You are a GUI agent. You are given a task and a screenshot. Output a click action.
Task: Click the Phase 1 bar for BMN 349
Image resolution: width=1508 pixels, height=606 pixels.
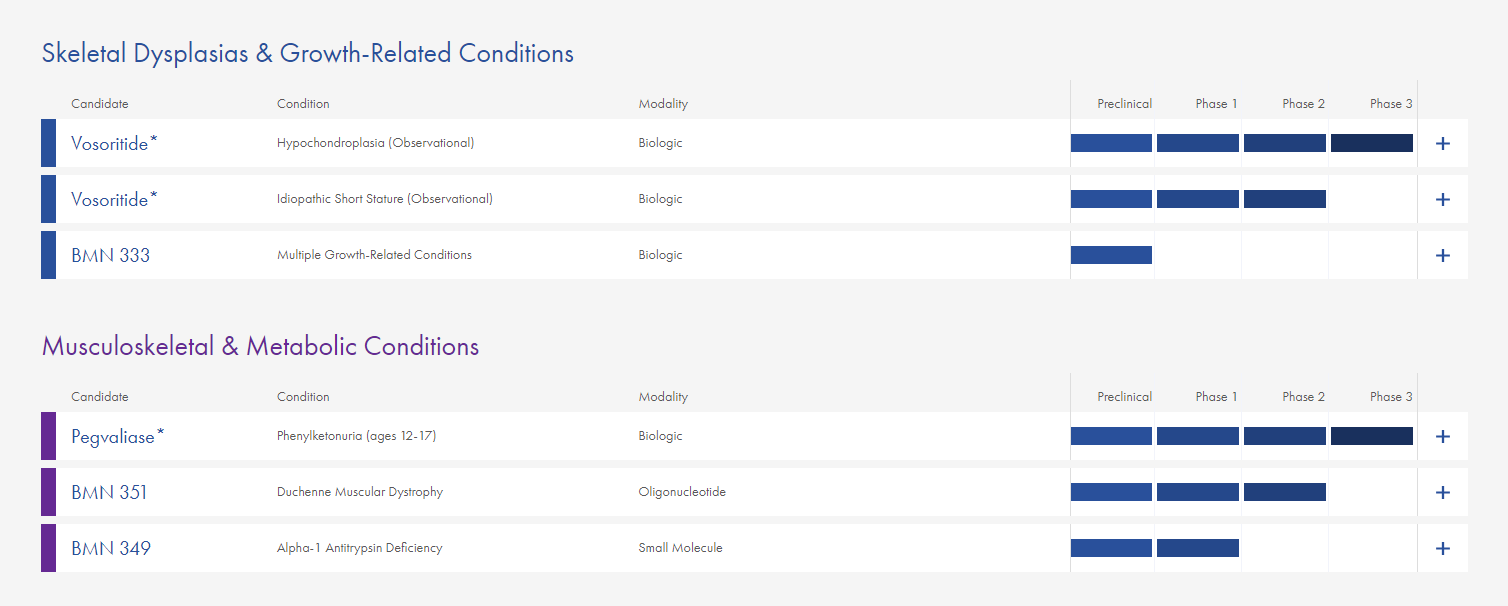tap(1197, 548)
